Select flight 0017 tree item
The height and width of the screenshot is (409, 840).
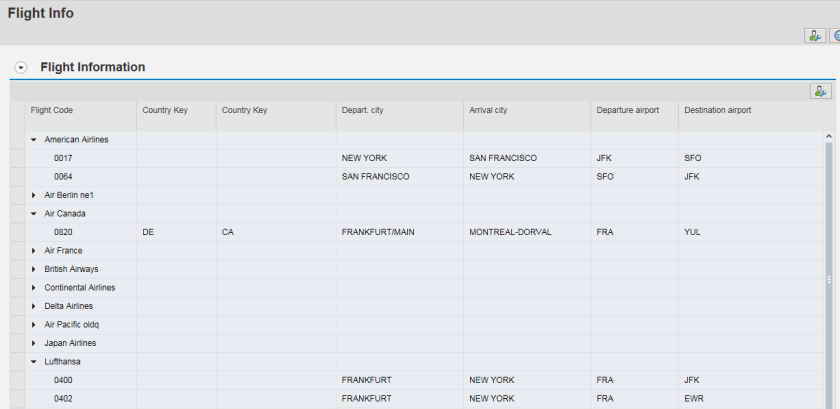pos(63,158)
